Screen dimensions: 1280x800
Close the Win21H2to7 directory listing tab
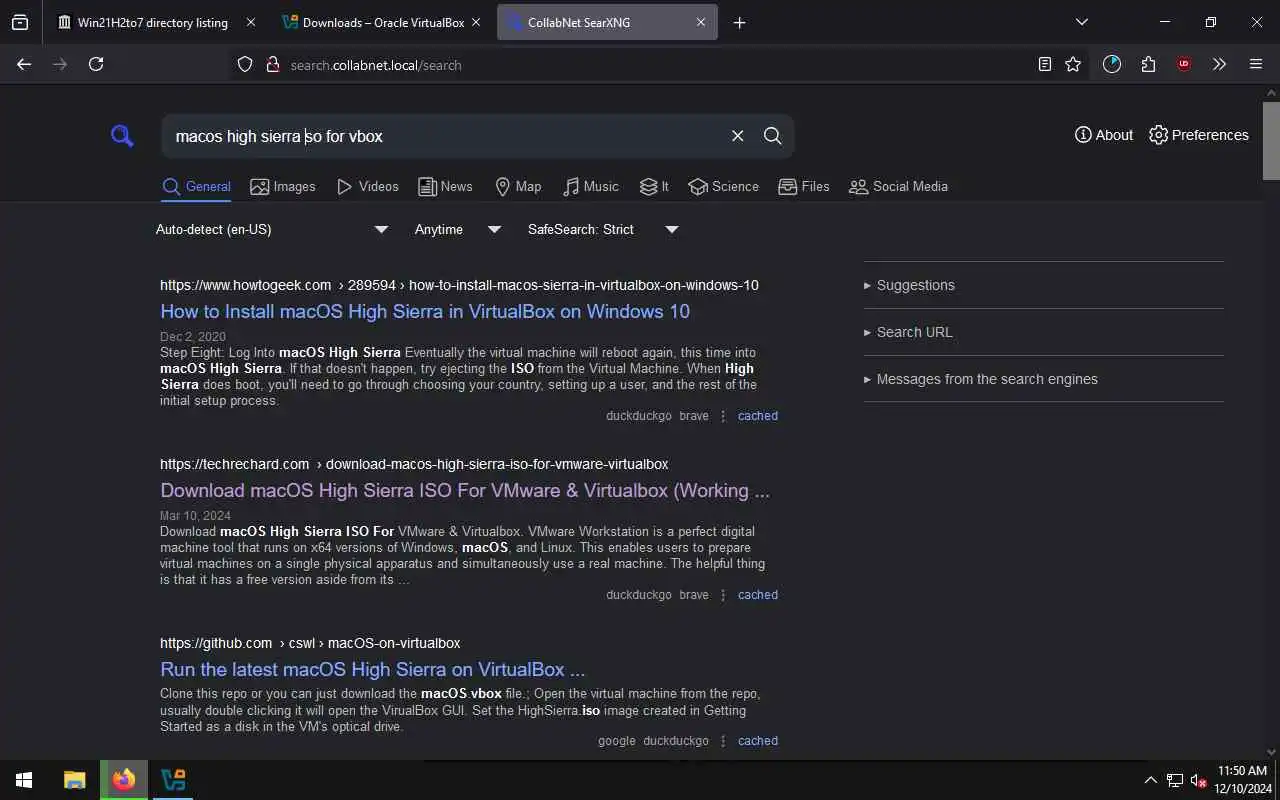(x=250, y=22)
